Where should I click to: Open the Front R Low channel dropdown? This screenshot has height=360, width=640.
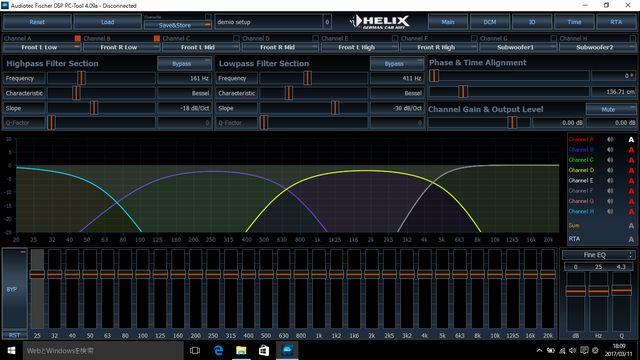[121, 47]
